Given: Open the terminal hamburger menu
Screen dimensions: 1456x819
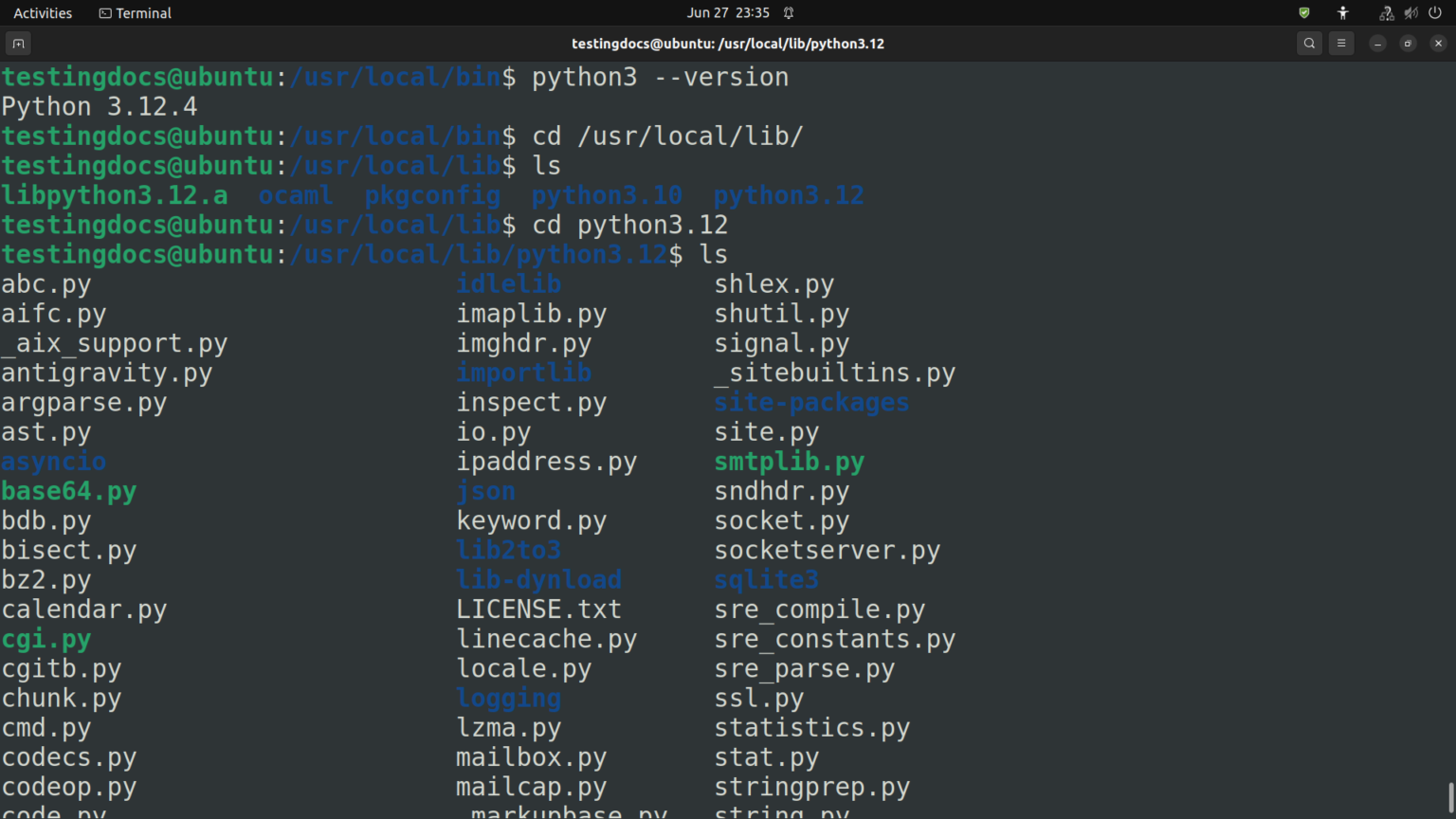Looking at the screenshot, I should click(1340, 43).
